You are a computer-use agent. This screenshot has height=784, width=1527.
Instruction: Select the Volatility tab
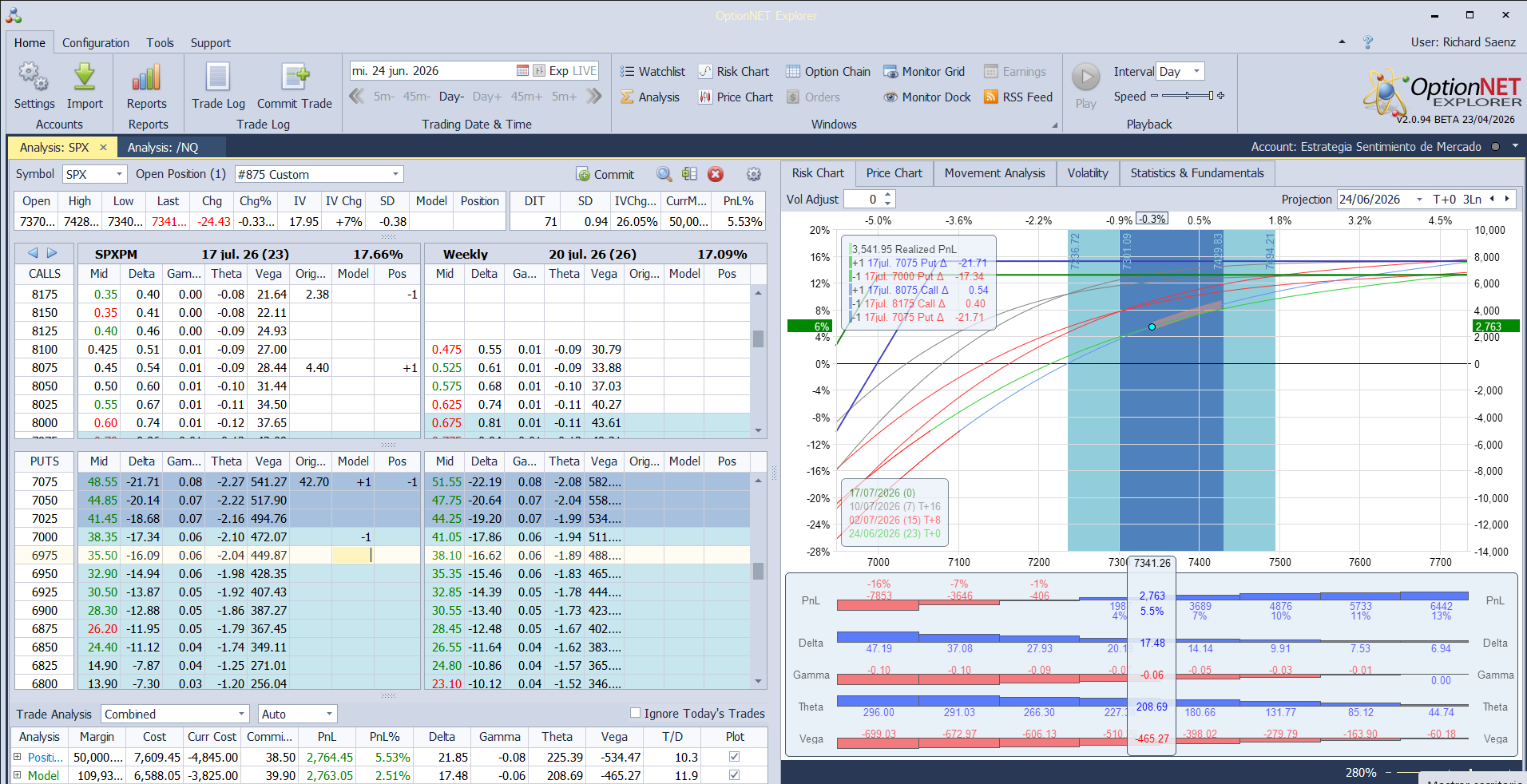pyautogui.click(x=1088, y=173)
